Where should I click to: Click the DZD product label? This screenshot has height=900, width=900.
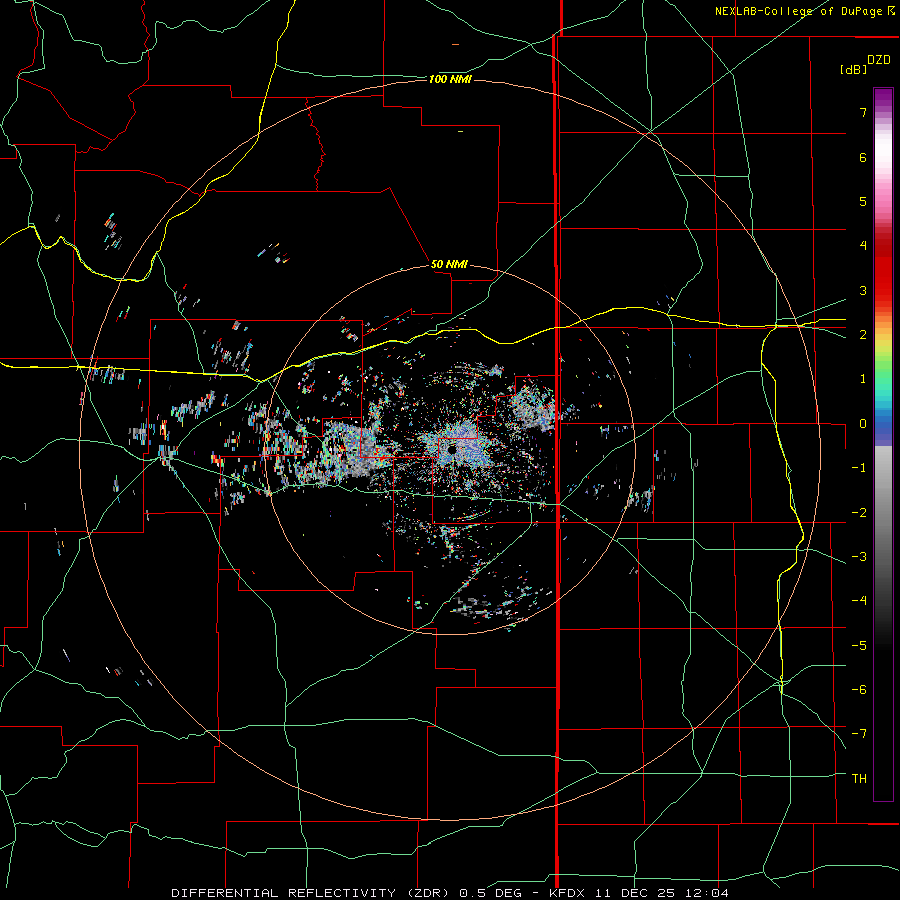[x=879, y=60]
